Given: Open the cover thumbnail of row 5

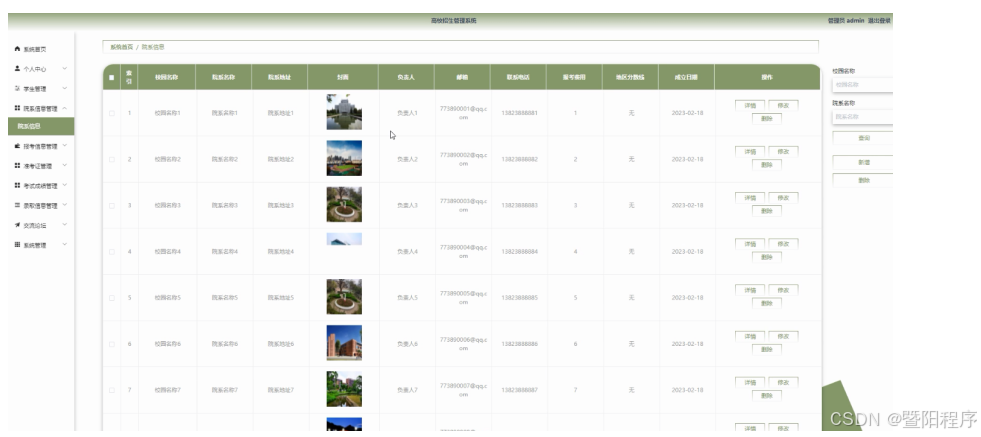Looking at the screenshot, I should pyautogui.click(x=344, y=297).
